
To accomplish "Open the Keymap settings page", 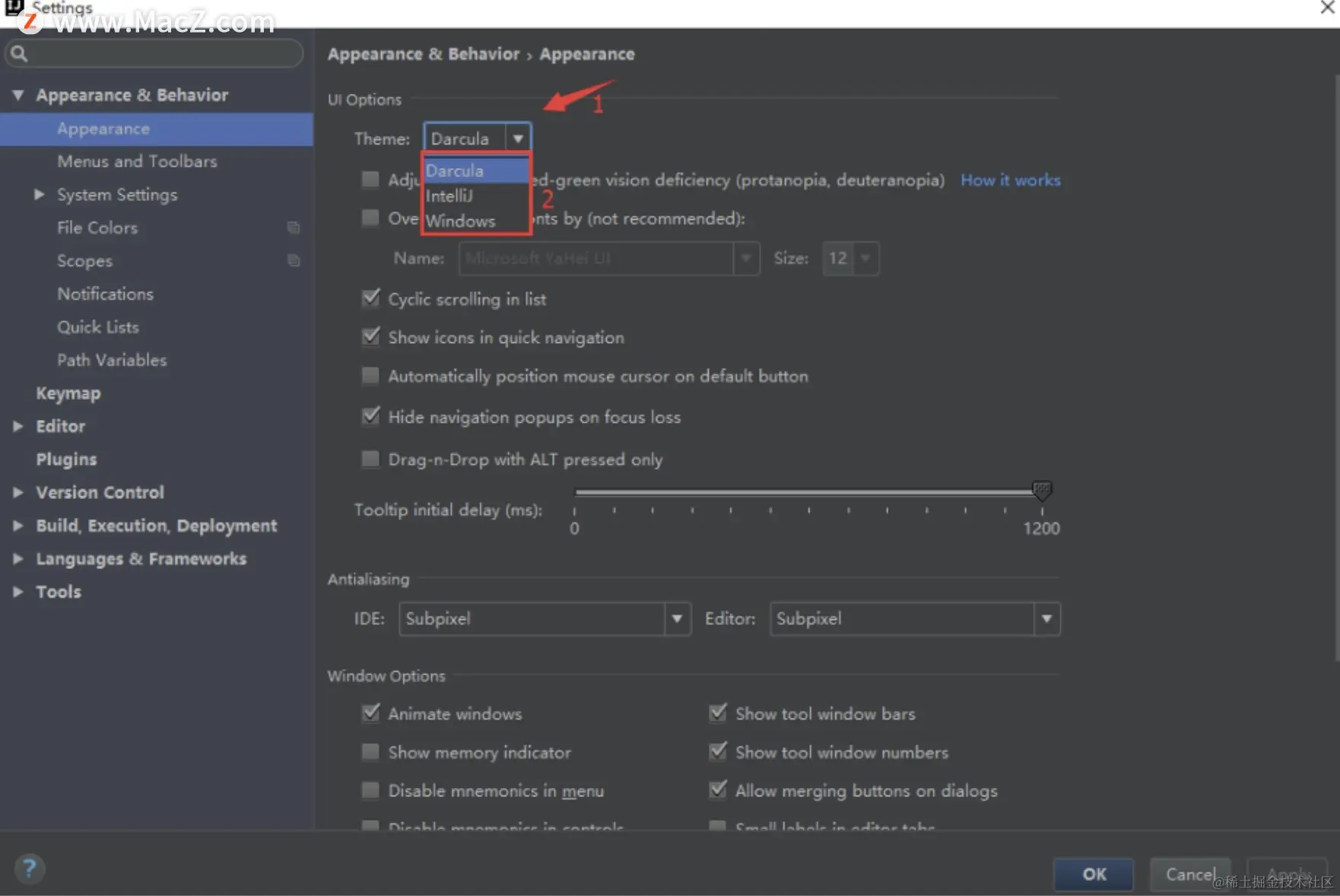I will point(68,393).
